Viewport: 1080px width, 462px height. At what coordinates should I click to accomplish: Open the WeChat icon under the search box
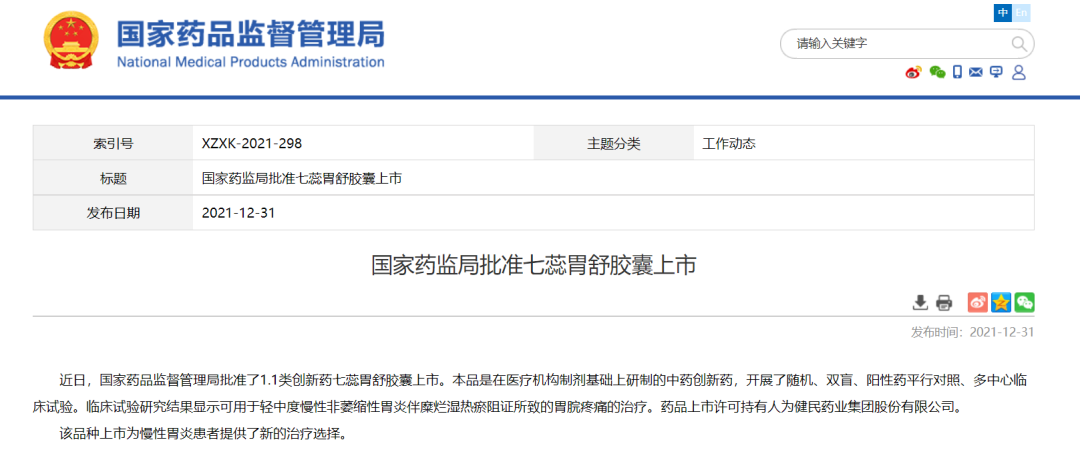tap(937, 72)
